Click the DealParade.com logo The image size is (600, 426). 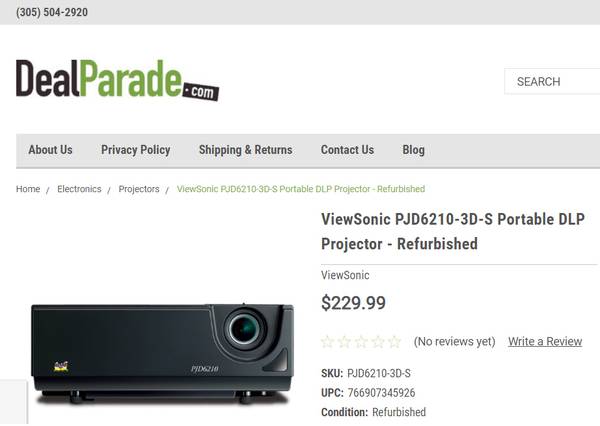click(x=117, y=80)
